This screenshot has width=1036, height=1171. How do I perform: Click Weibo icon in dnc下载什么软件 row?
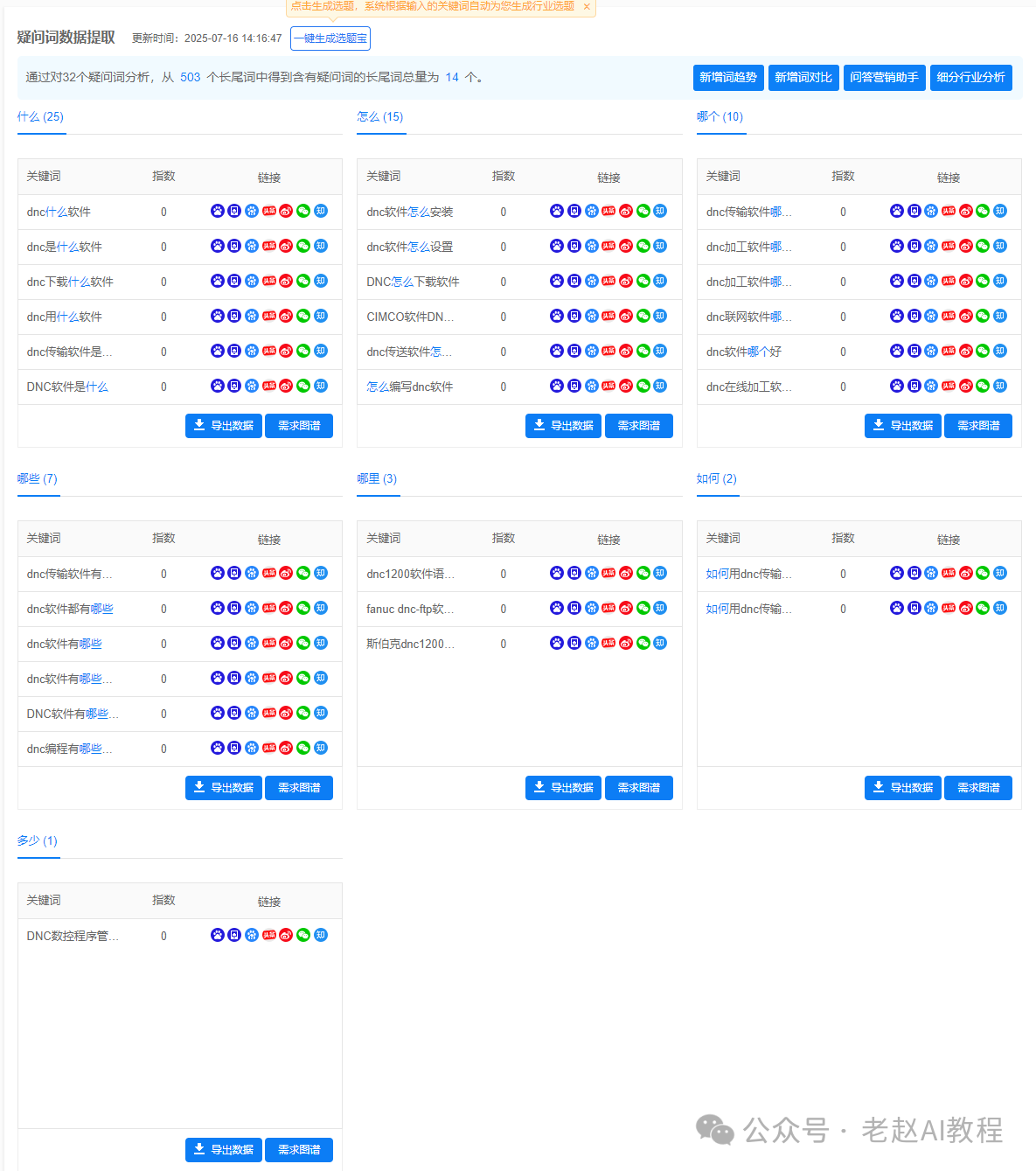pos(286,281)
